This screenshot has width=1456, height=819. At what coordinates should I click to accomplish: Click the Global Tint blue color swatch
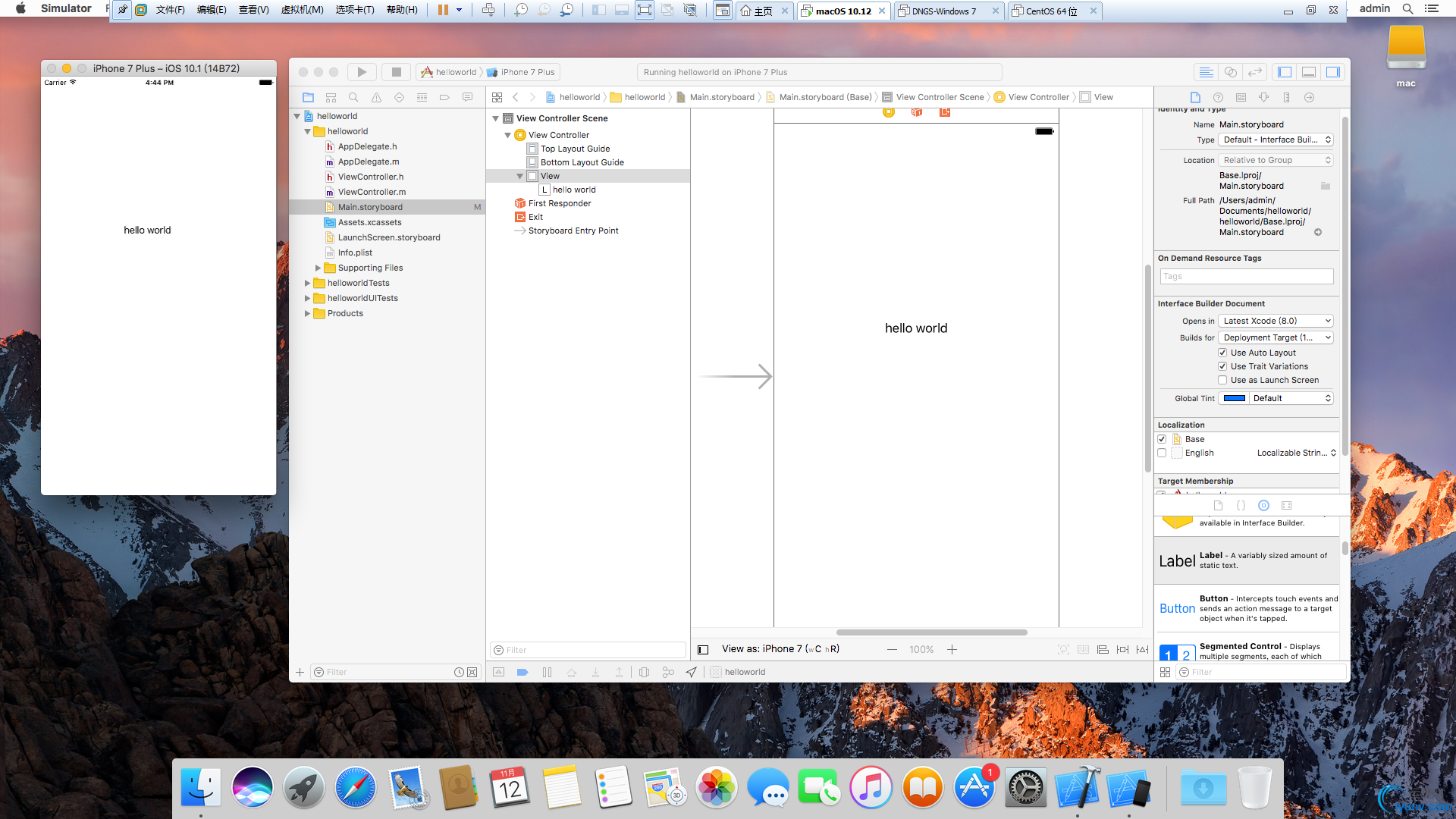1235,398
